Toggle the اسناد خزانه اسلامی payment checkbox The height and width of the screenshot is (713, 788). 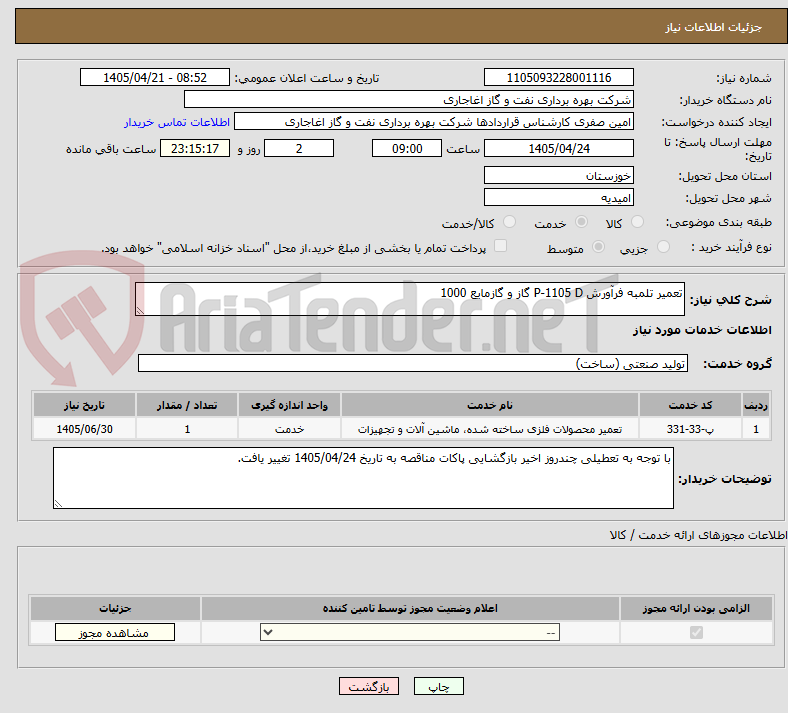(x=501, y=246)
